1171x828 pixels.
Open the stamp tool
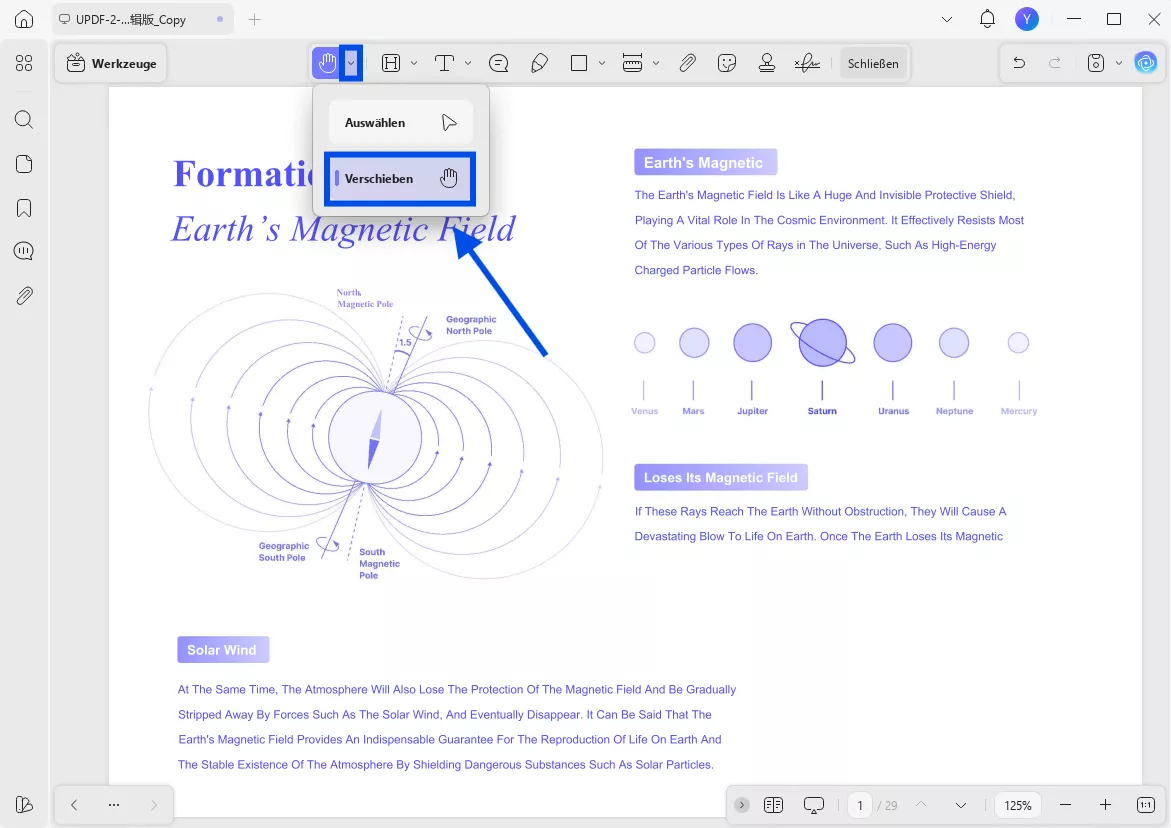click(x=766, y=63)
